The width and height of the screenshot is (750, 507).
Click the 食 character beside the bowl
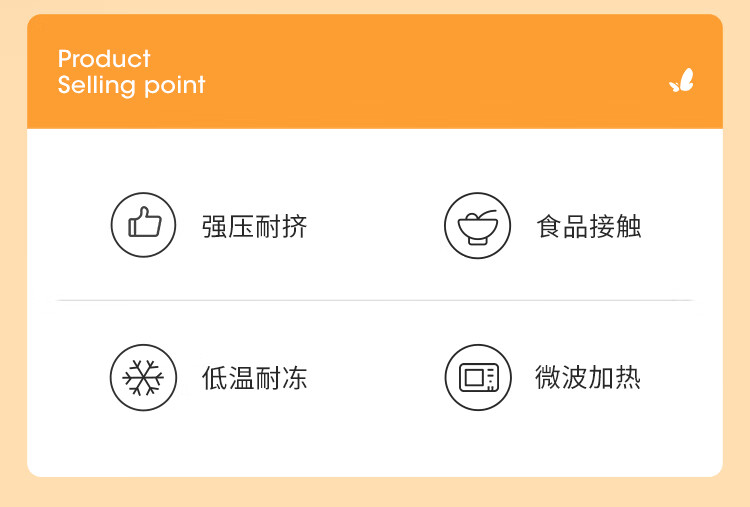549,226
